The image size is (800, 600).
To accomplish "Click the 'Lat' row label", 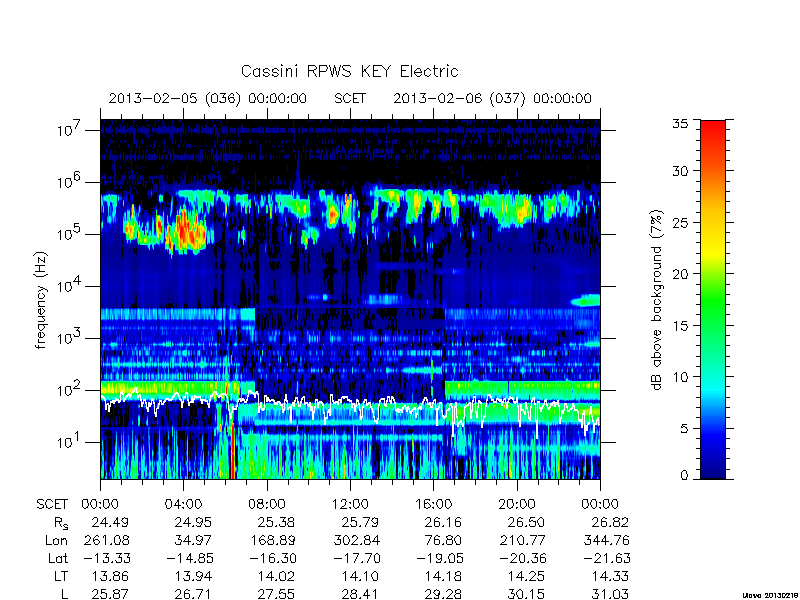I will (58, 558).
